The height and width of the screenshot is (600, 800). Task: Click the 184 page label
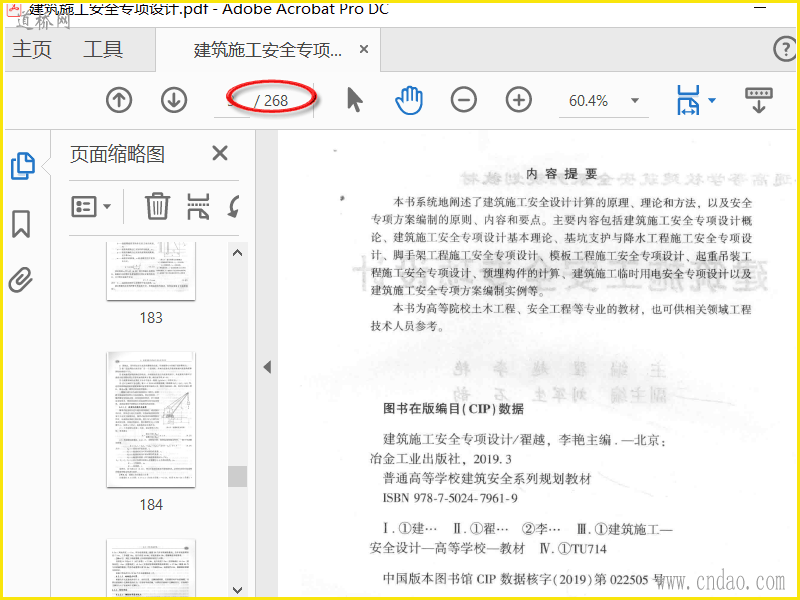[151, 505]
